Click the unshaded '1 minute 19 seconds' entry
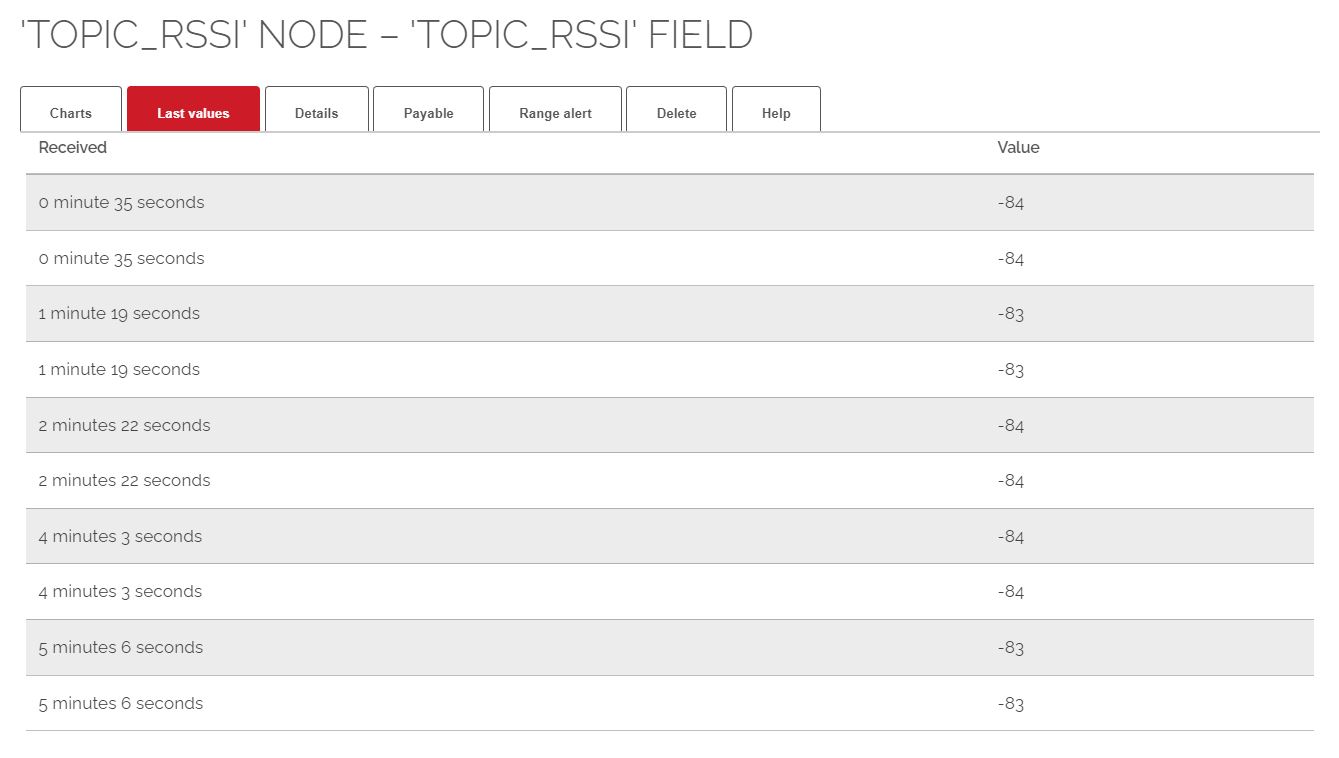 (x=119, y=370)
